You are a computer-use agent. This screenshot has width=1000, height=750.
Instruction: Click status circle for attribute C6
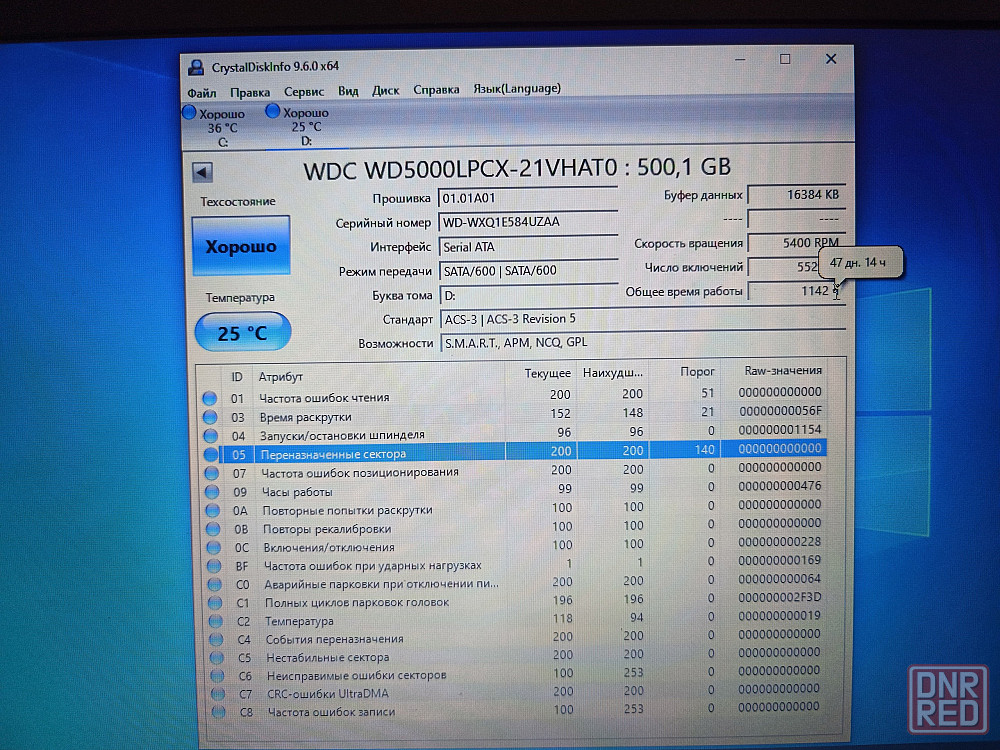click(217, 676)
